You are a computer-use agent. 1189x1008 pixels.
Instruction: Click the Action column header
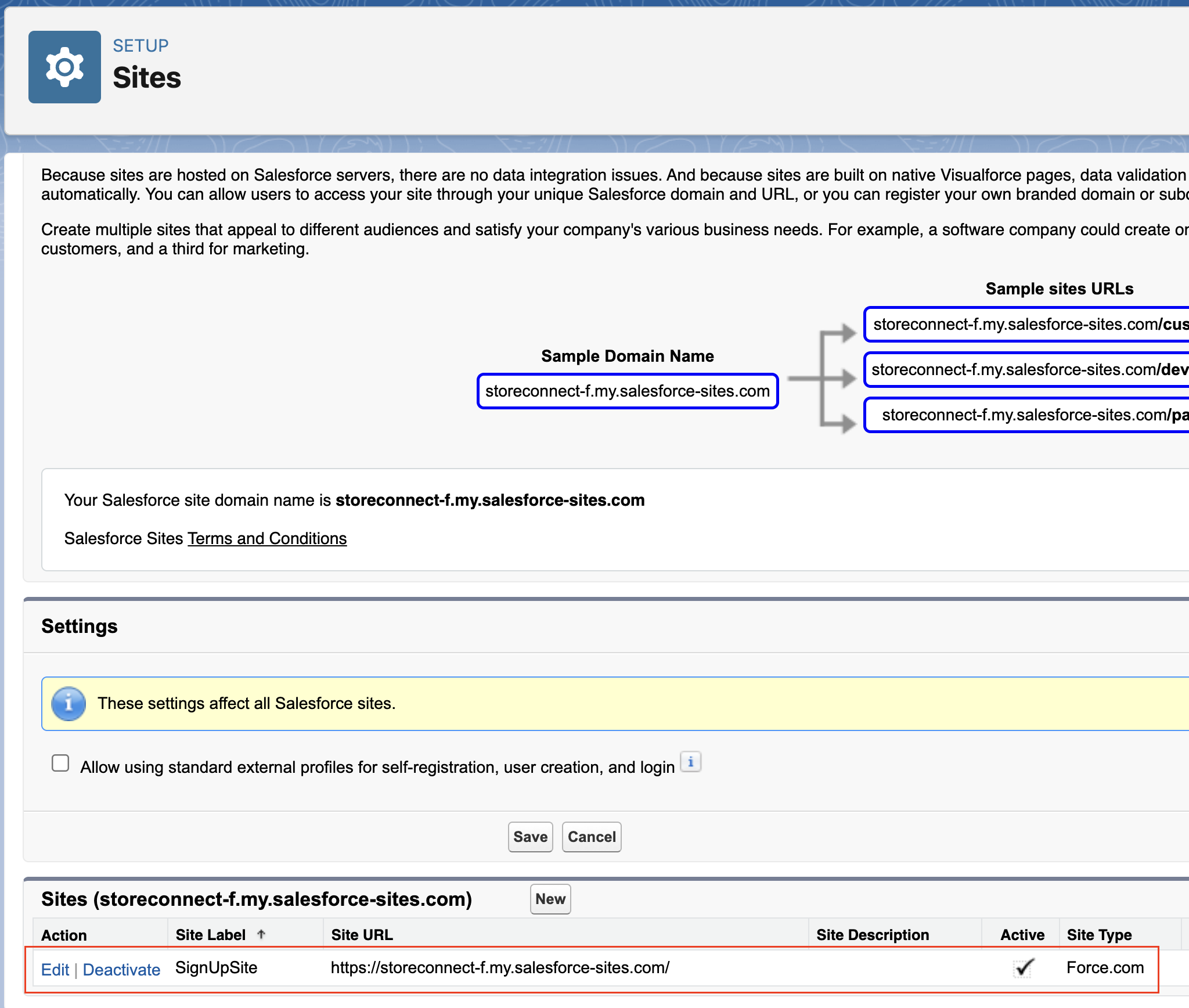coord(64,935)
